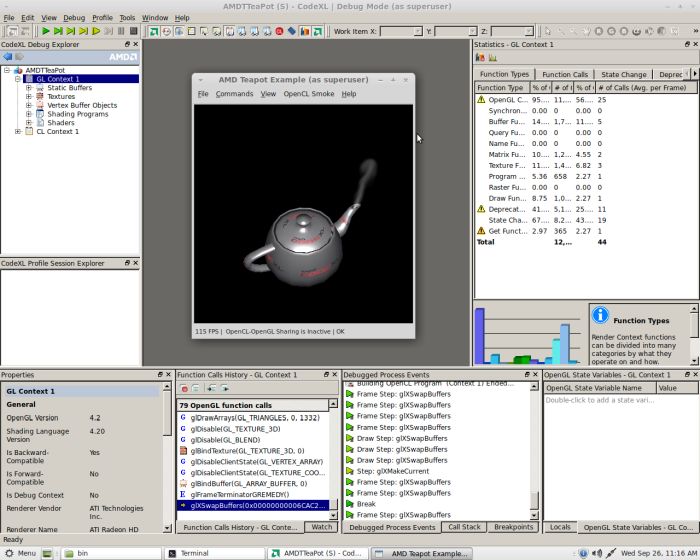The image size is (700, 560).
Task: Click the red circular icon in the views toolbar
Action: [279, 31]
